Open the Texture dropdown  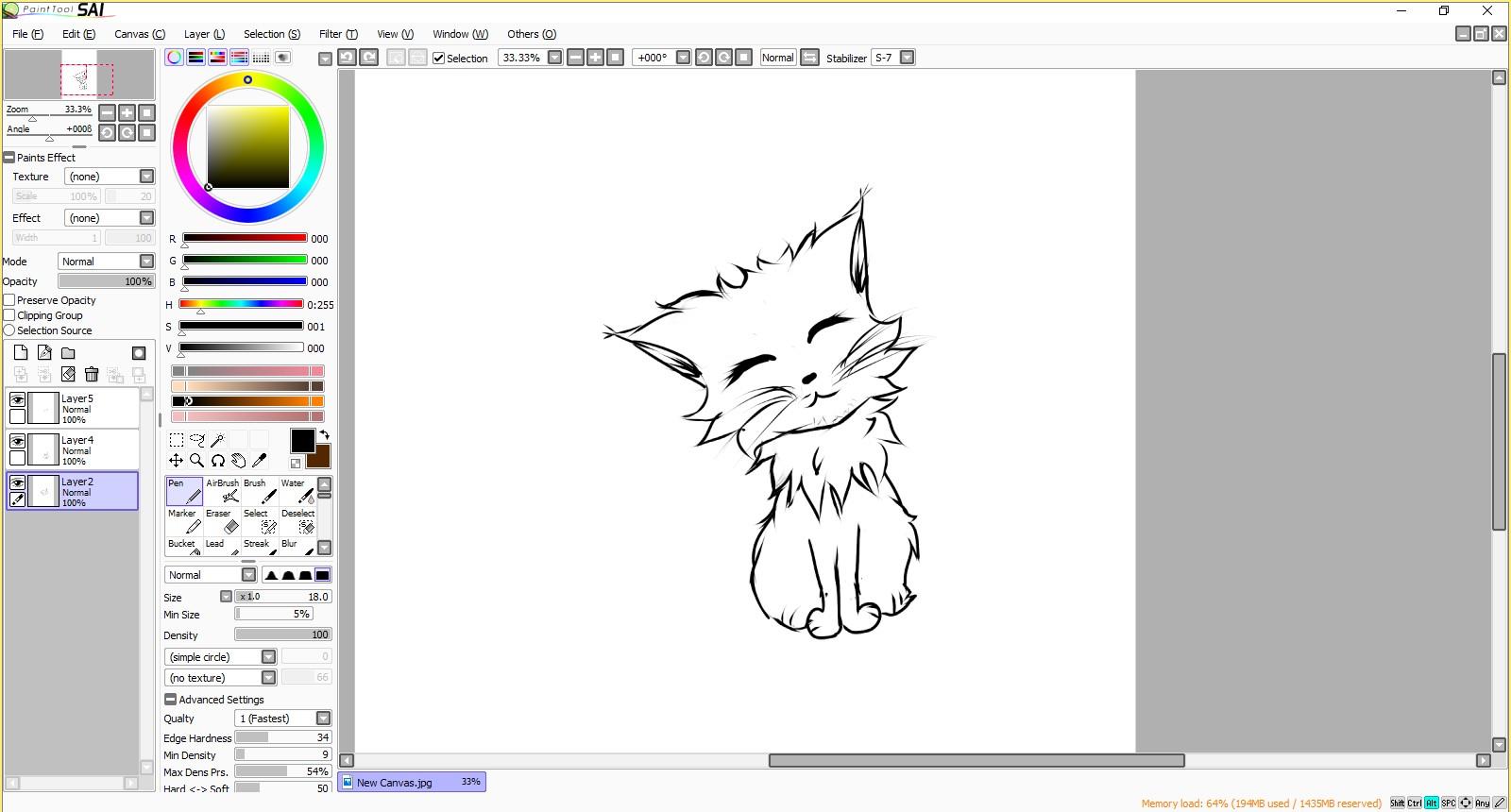146,177
